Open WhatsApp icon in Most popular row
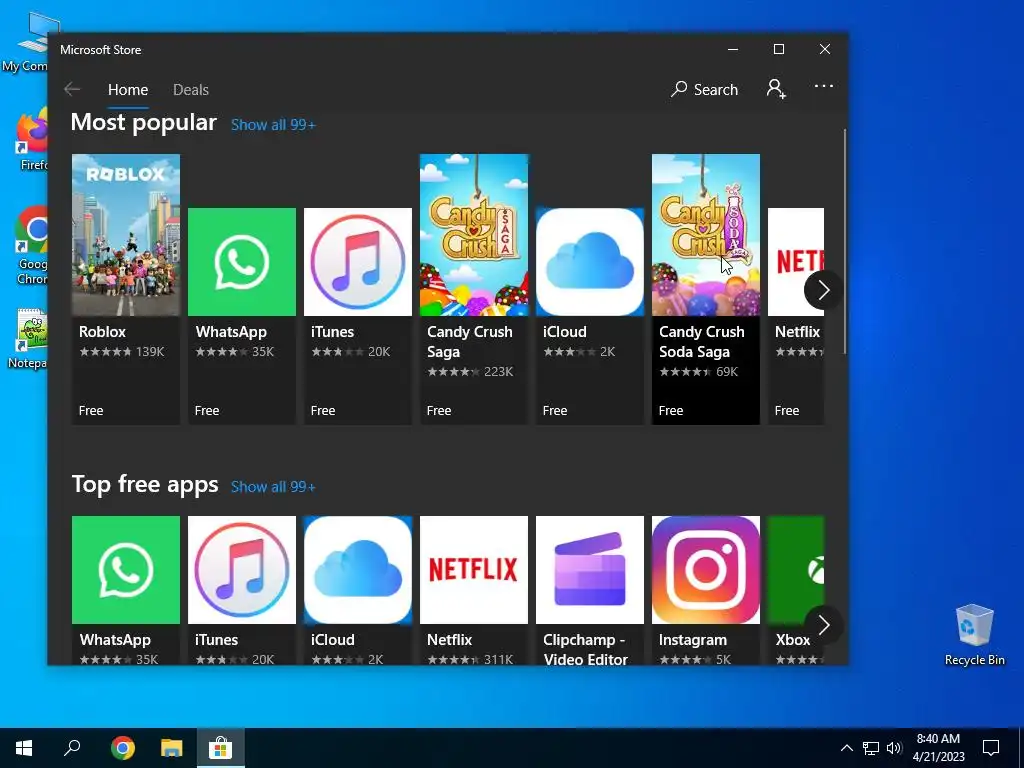This screenshot has height=768, width=1024. 242,262
